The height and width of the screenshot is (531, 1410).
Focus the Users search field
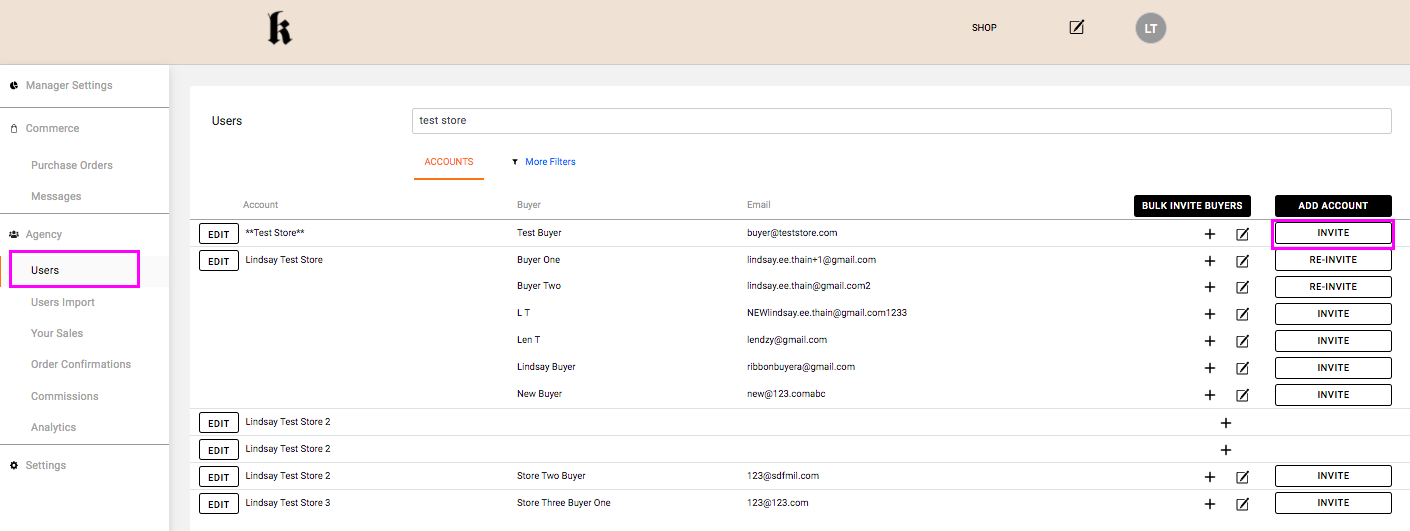click(x=900, y=121)
